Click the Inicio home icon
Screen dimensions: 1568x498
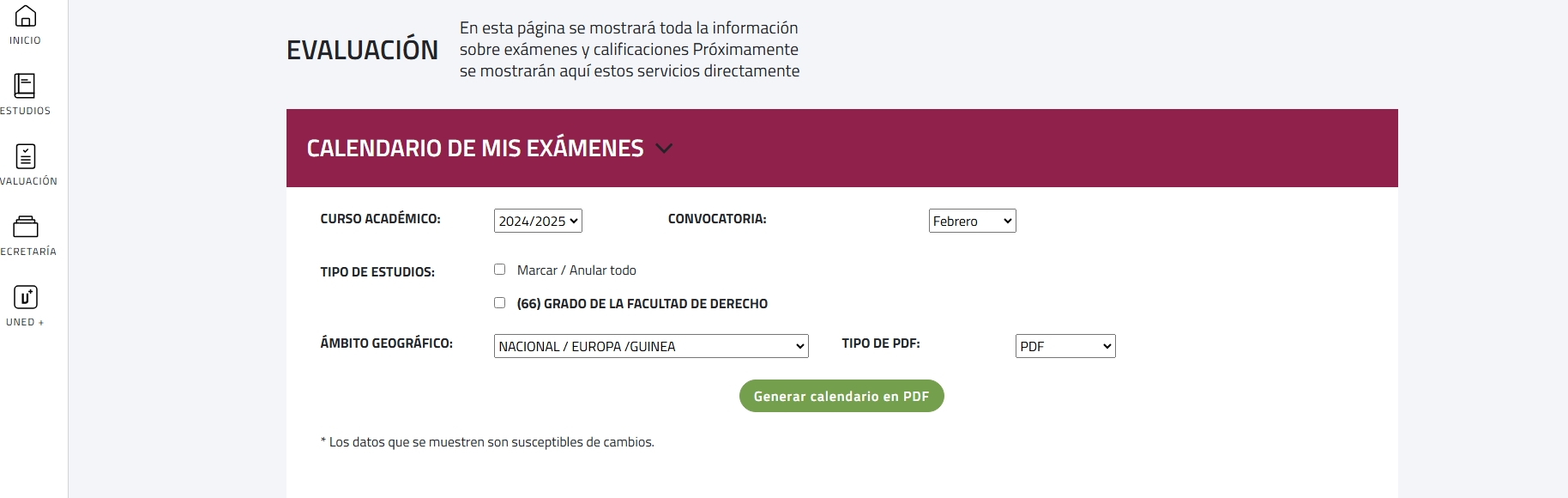coord(26,16)
